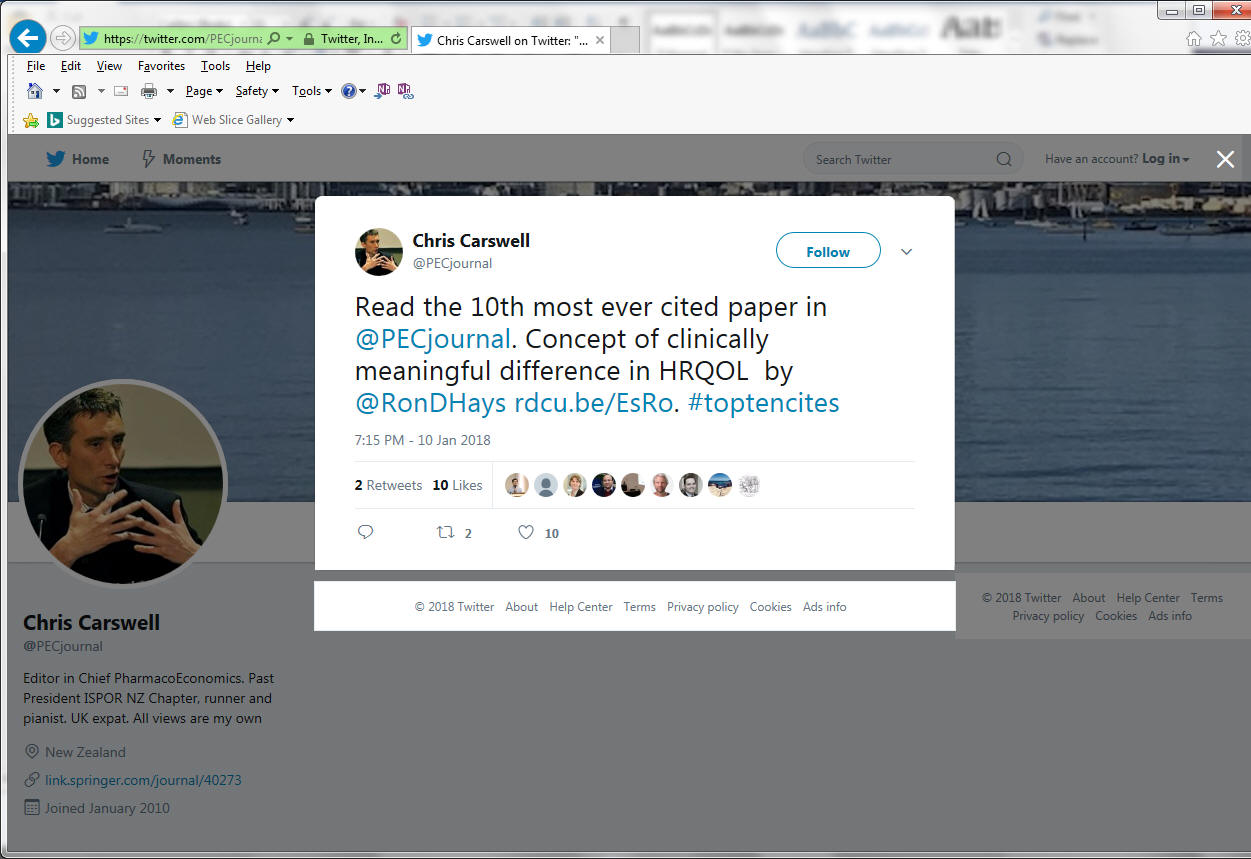Open the Log in dropdown
Screen dimensions: 1251x859
point(1166,159)
